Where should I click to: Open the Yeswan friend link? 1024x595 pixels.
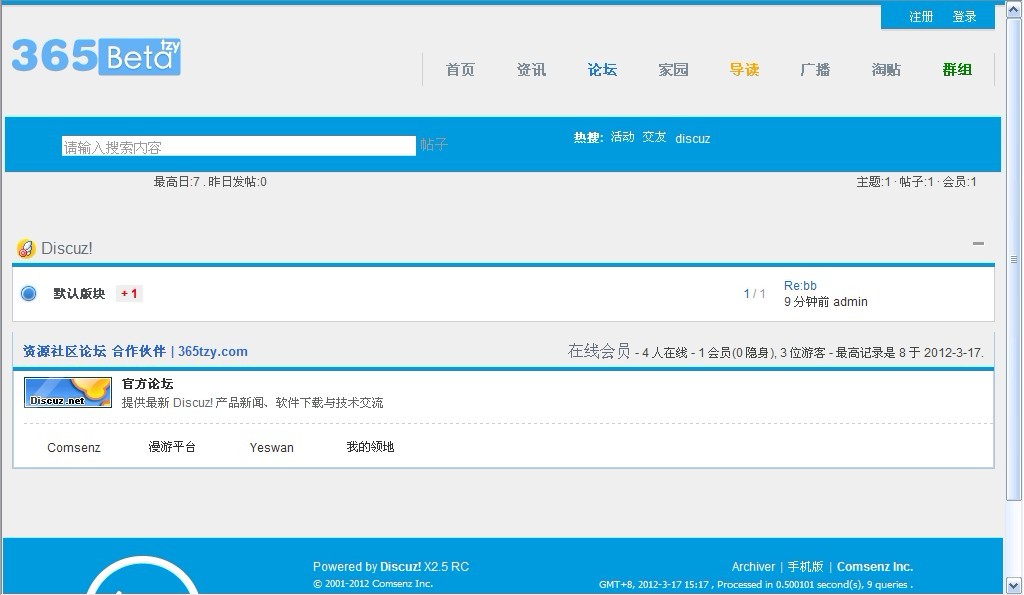(272, 447)
